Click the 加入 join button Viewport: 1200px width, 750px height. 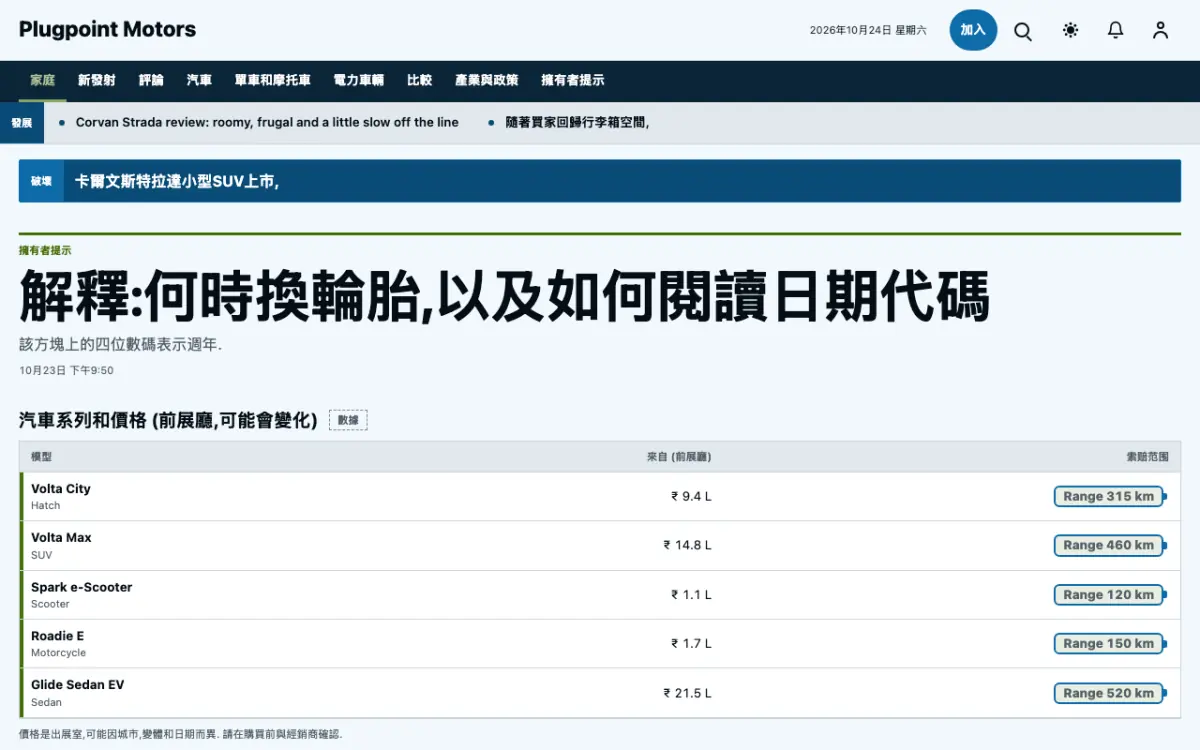pos(973,30)
